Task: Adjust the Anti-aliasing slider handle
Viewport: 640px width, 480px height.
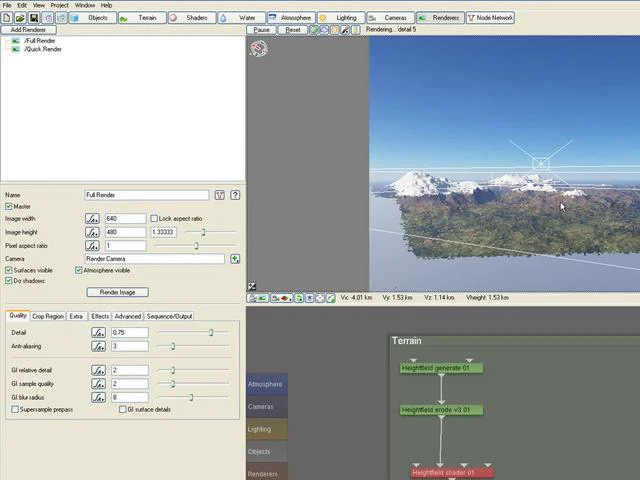Action: (x=173, y=346)
